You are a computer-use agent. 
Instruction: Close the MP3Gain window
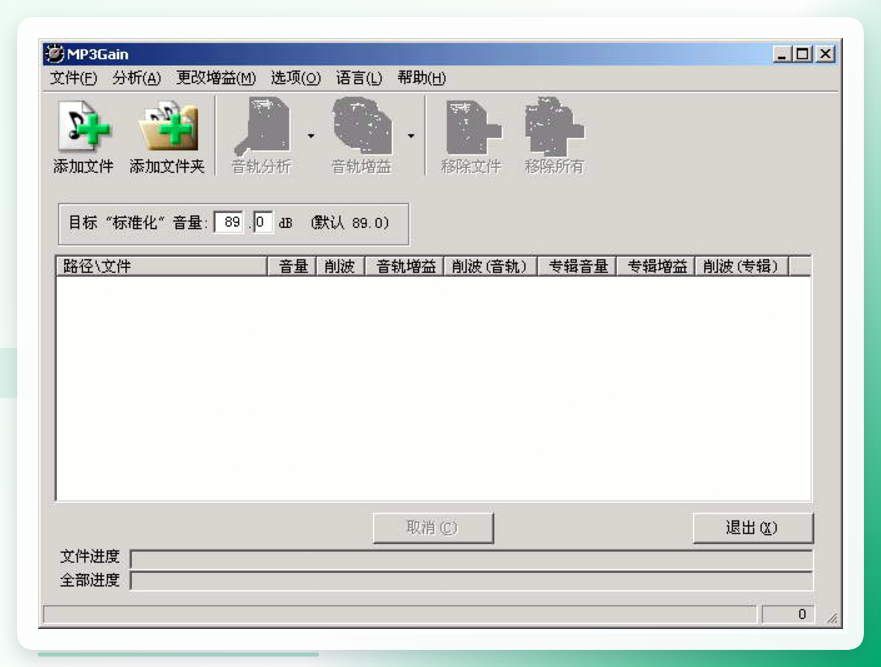[x=825, y=54]
